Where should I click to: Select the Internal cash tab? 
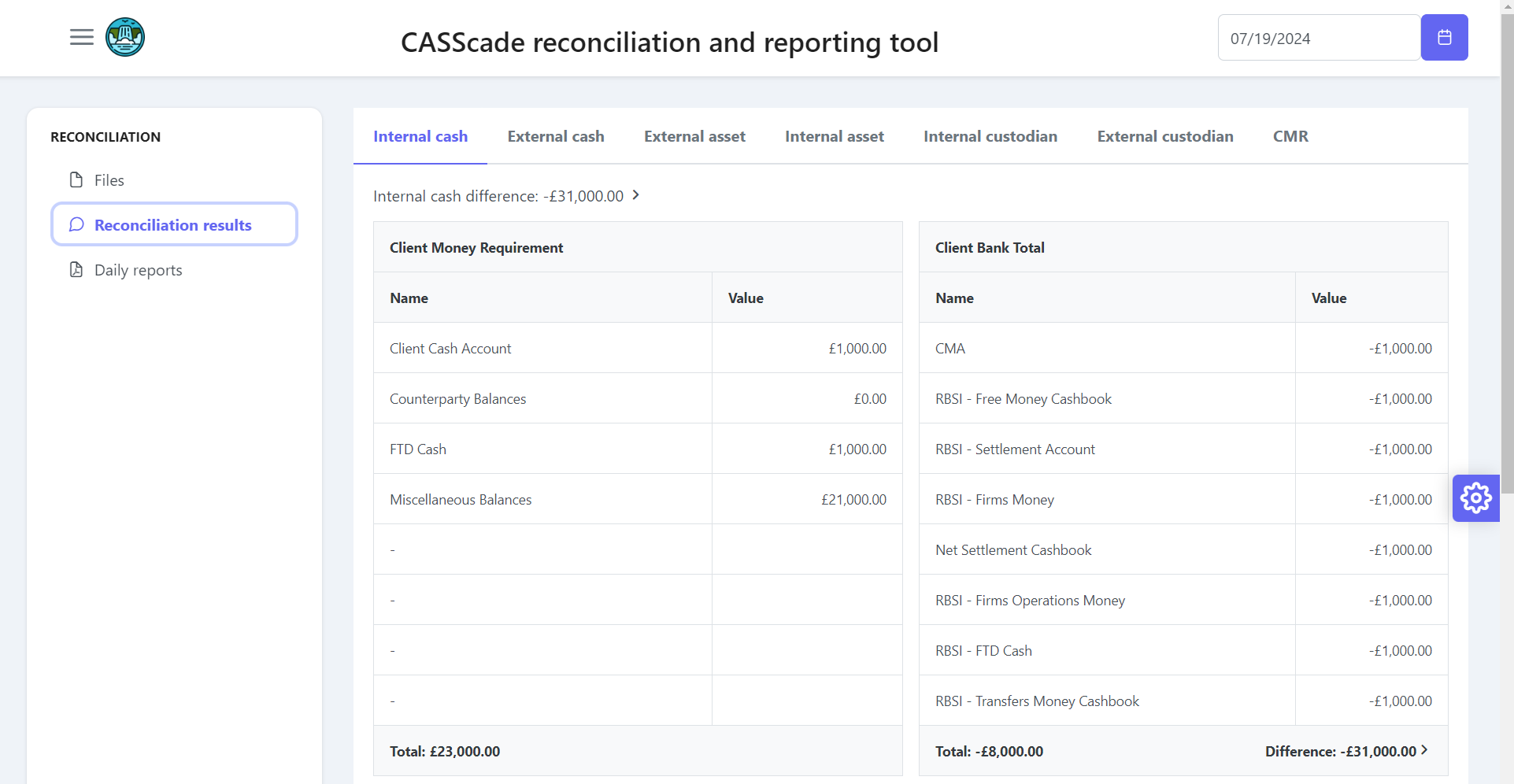coord(420,136)
